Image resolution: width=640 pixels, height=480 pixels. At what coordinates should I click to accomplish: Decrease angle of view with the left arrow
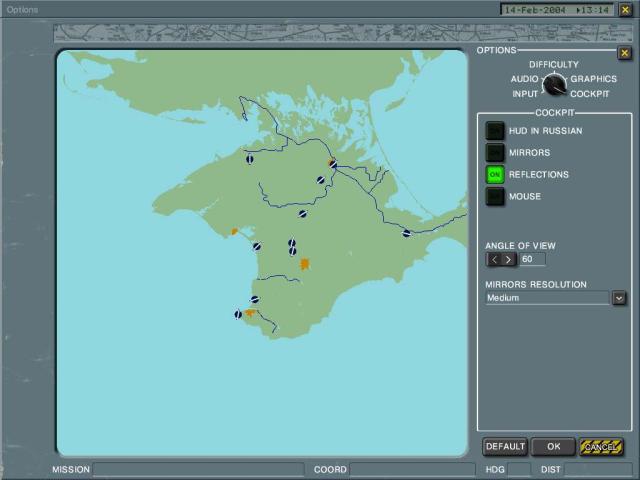click(494, 259)
